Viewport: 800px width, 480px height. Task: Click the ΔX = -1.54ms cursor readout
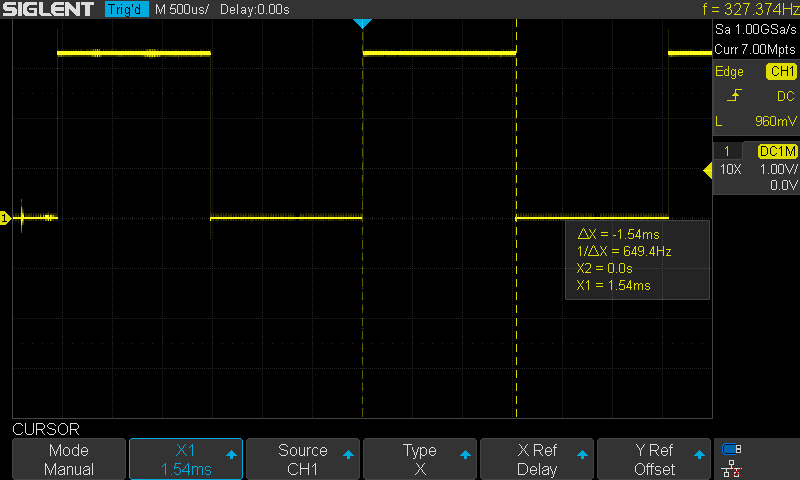pos(618,234)
